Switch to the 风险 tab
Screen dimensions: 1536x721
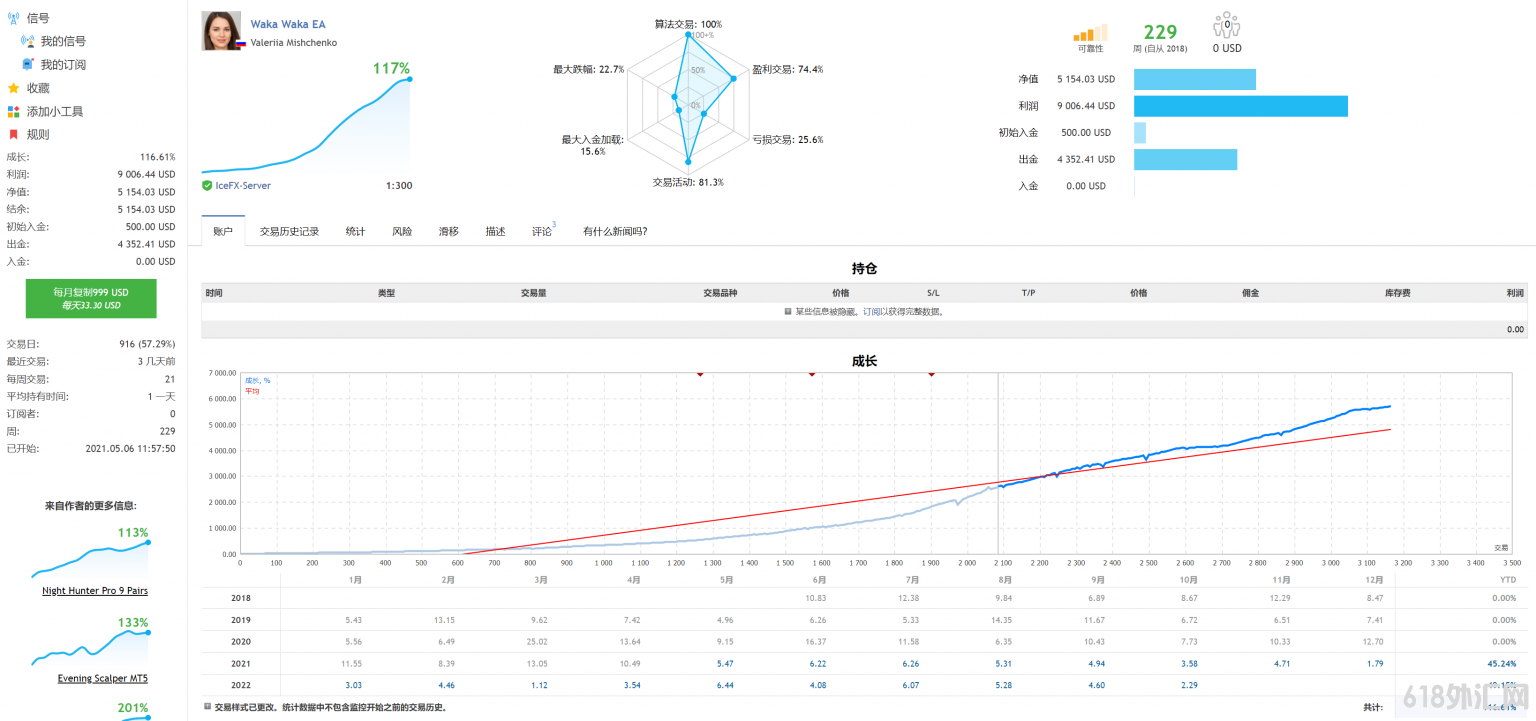click(402, 231)
